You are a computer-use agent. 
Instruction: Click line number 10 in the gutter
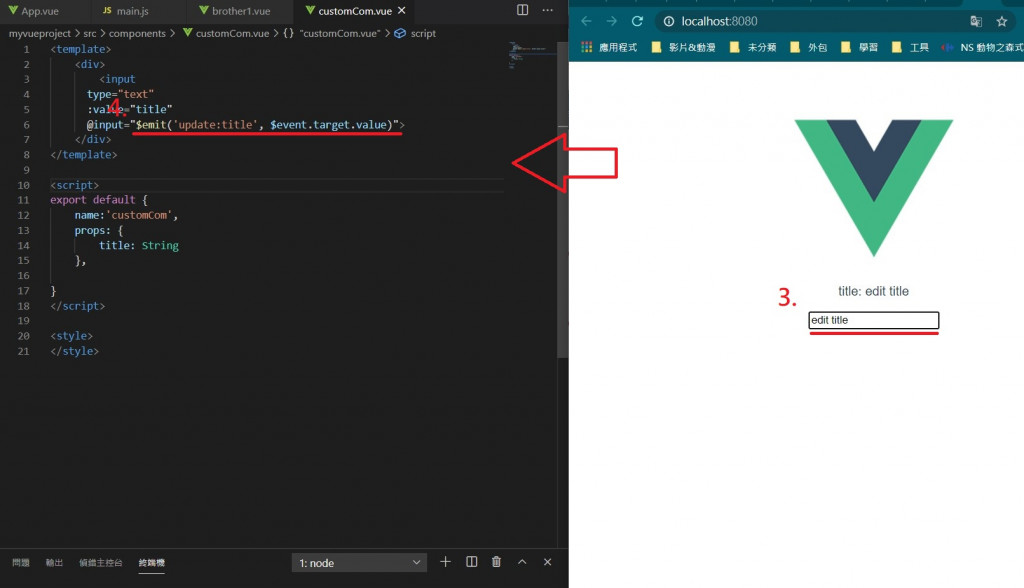[24, 185]
